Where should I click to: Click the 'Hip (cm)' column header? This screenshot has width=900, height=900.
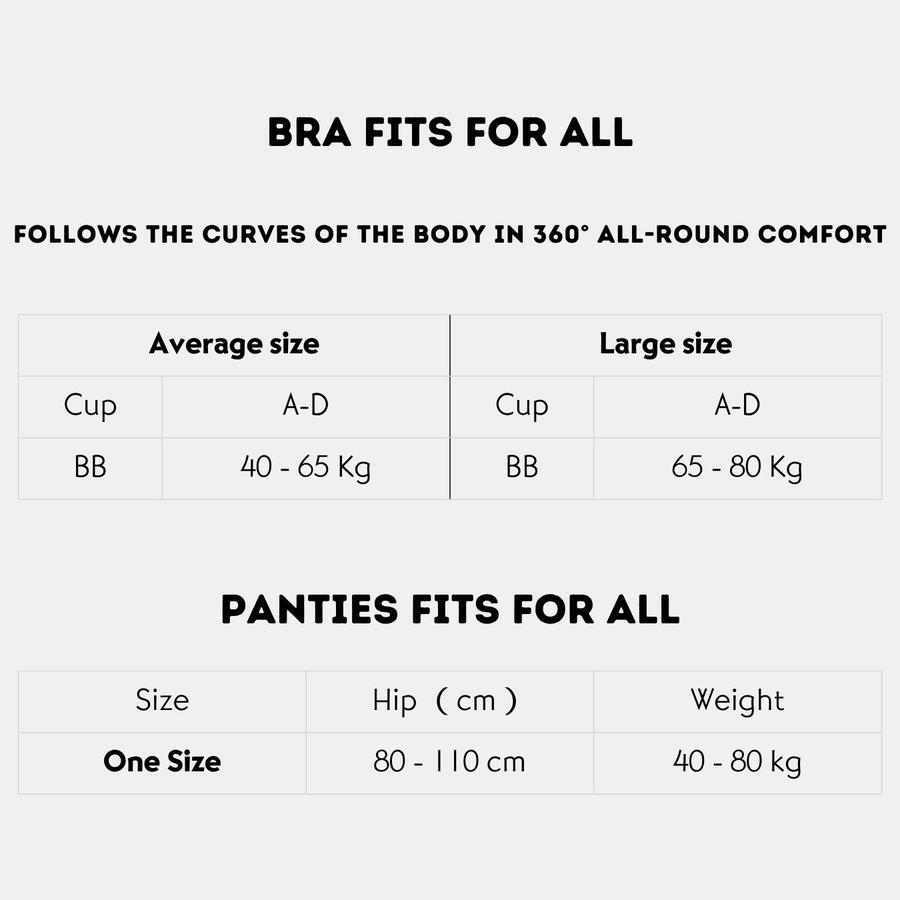click(x=449, y=700)
